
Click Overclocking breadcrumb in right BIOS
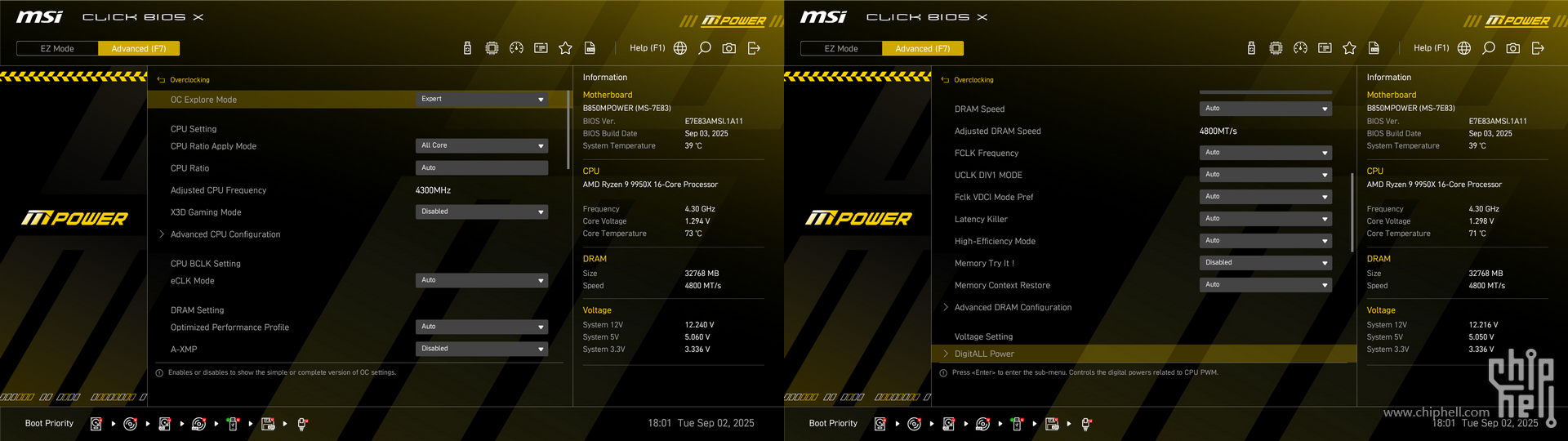pos(973,80)
